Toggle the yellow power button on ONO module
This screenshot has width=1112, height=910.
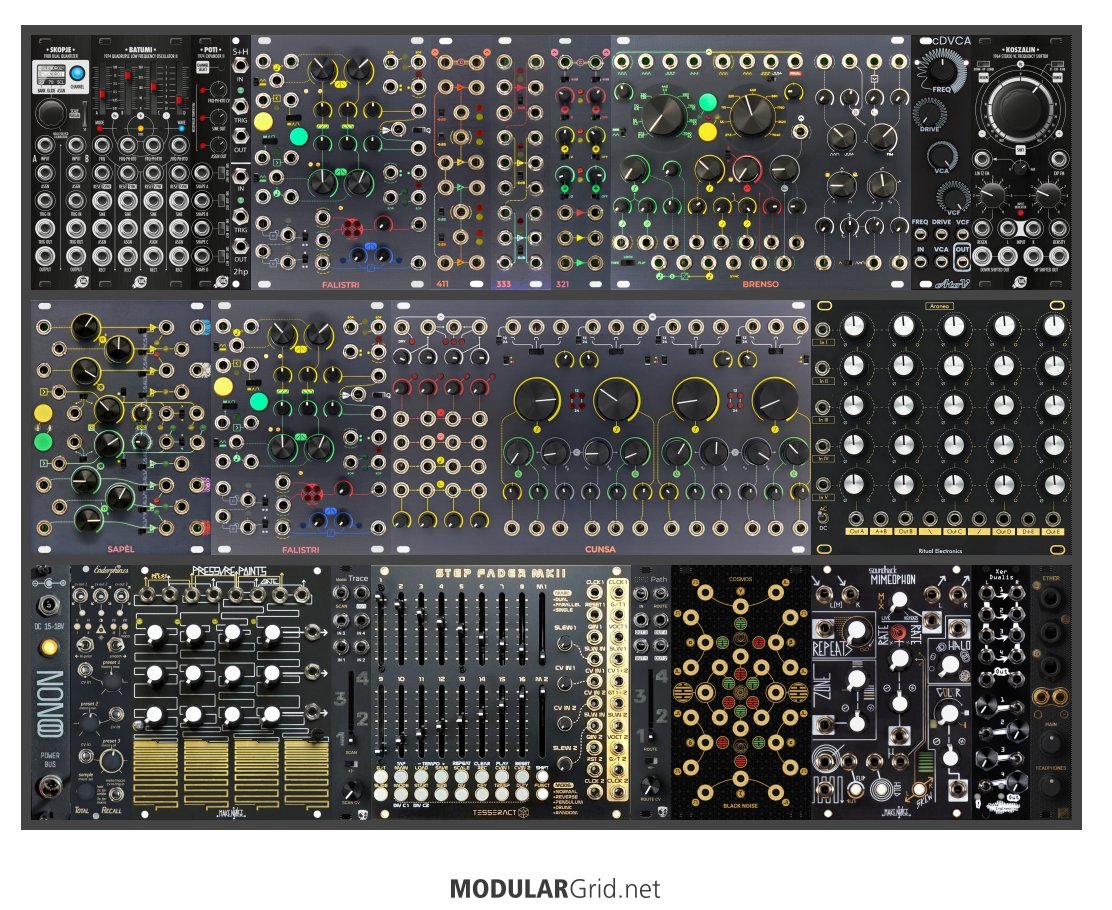pos(49,648)
